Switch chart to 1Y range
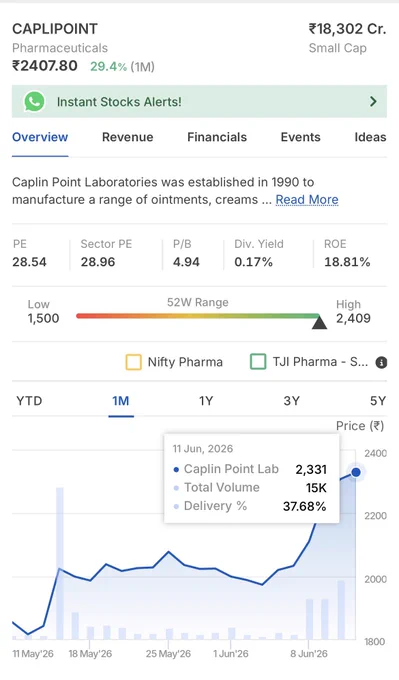The width and height of the screenshot is (399, 680). point(206,401)
